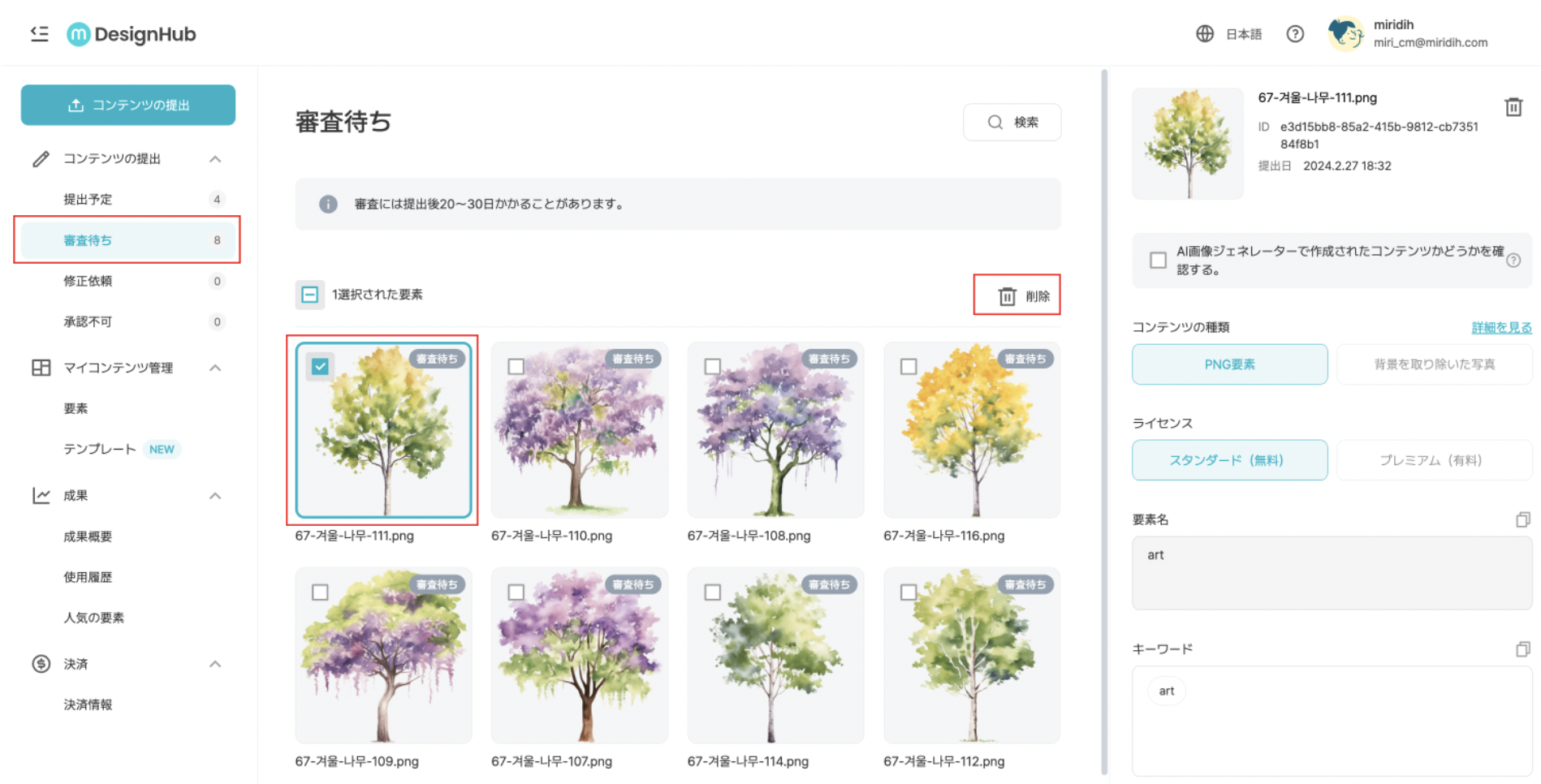
Task: Copy keywords using the キーワード copy icon
Action: (x=1522, y=648)
